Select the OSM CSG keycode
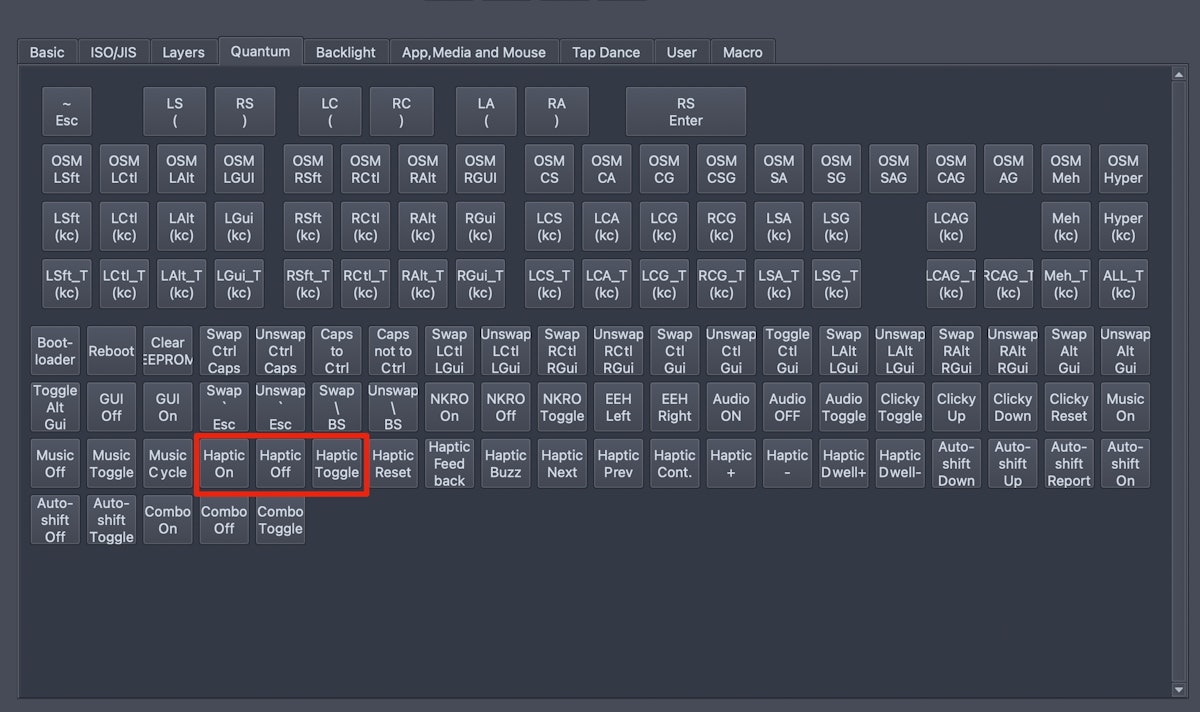This screenshot has height=712, width=1200. 721,169
